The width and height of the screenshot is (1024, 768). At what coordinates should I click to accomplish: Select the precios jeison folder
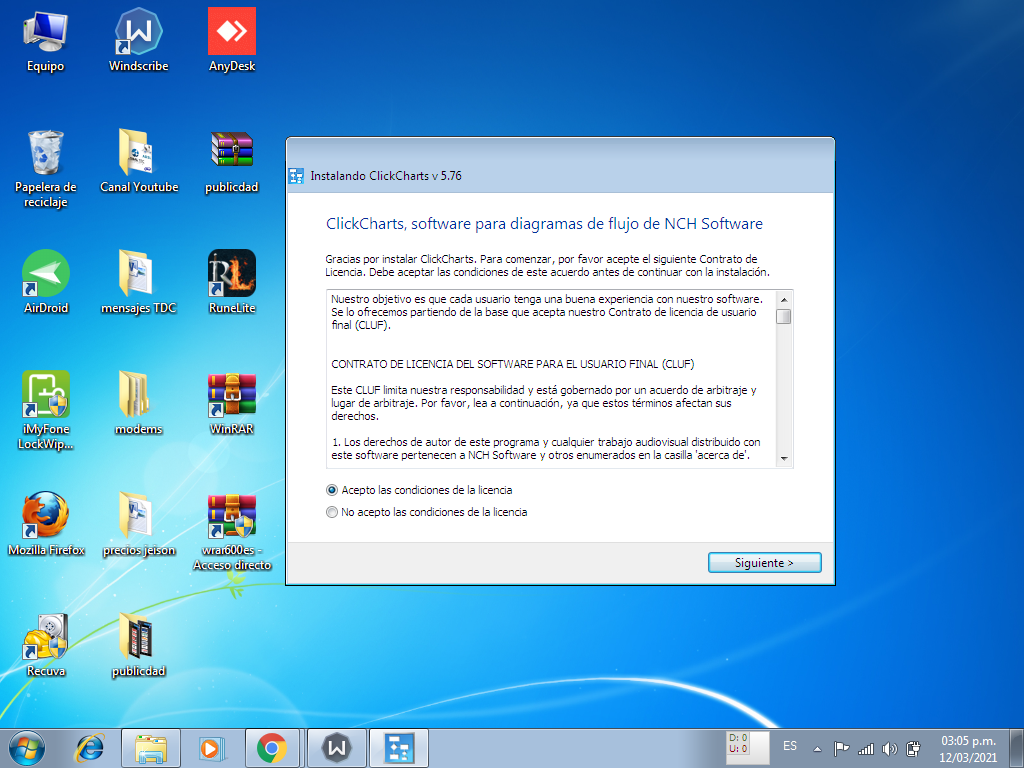point(138,524)
